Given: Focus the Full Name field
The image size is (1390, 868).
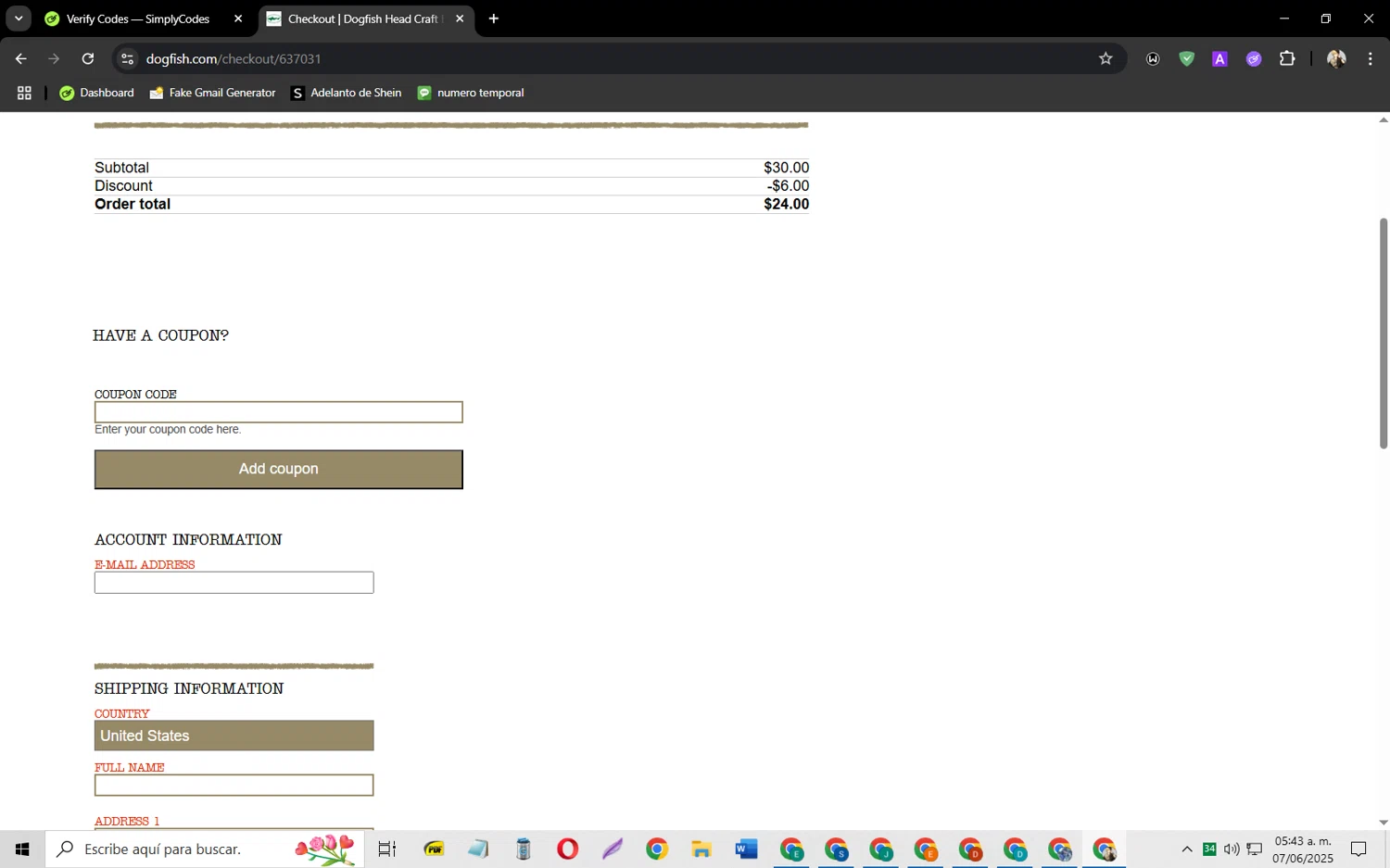Looking at the screenshot, I should pyautogui.click(x=234, y=786).
